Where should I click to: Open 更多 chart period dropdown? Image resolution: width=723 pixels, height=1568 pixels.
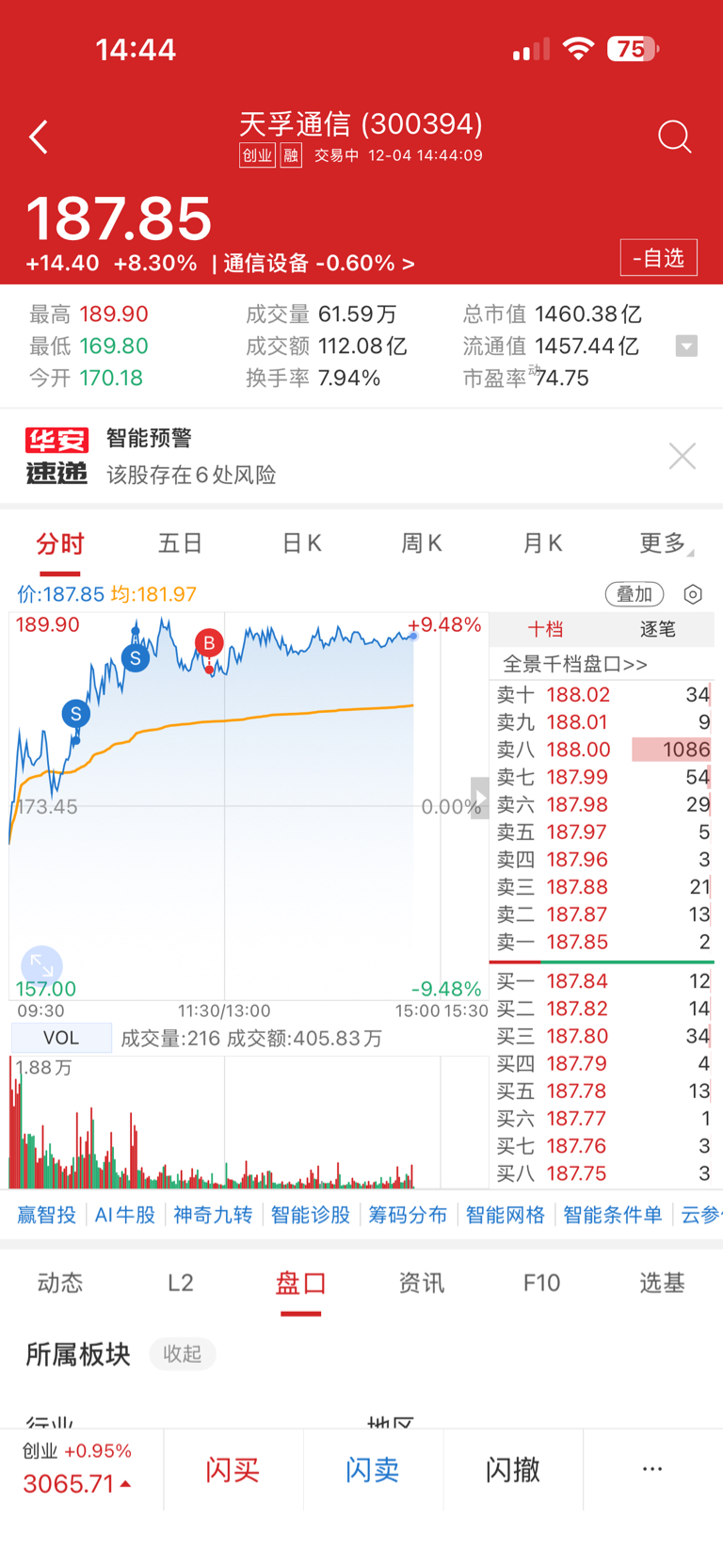click(x=665, y=543)
